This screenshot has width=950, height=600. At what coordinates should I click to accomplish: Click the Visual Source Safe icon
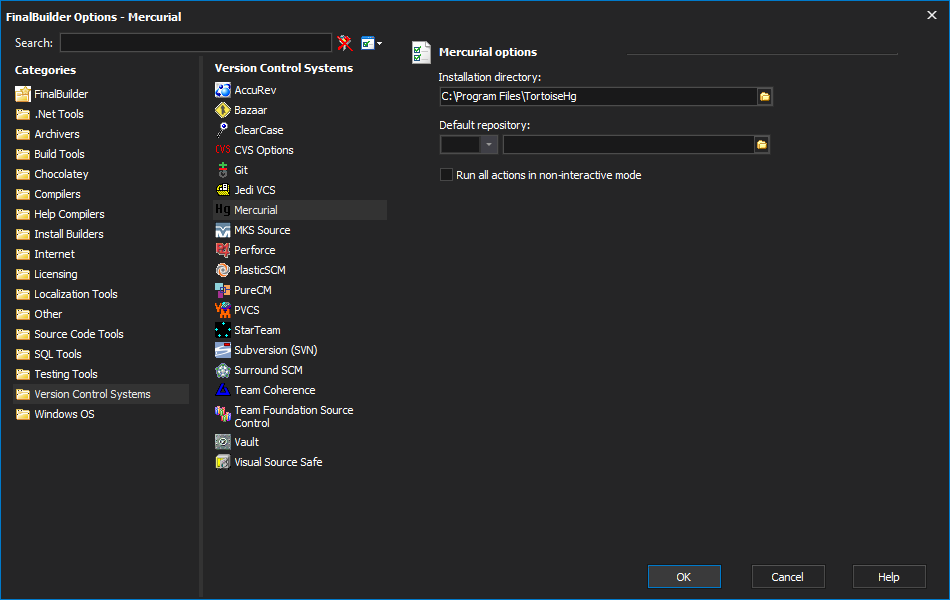(x=223, y=462)
